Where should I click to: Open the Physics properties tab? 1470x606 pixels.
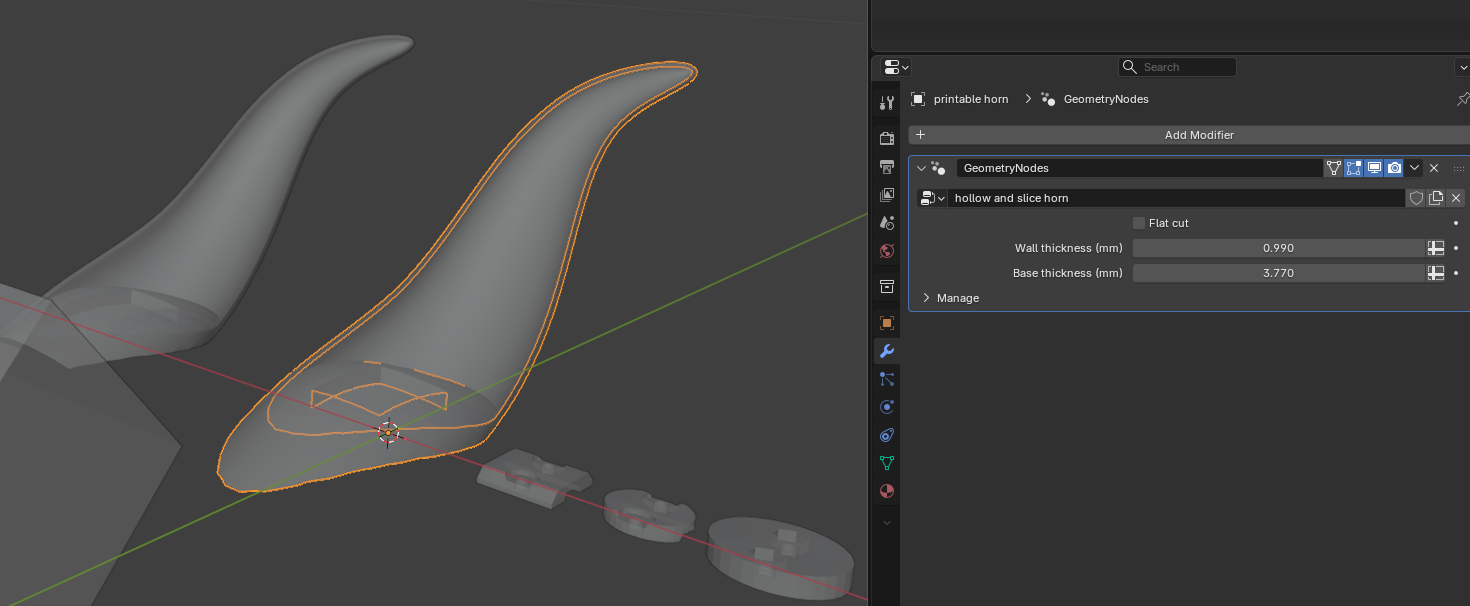click(x=886, y=407)
